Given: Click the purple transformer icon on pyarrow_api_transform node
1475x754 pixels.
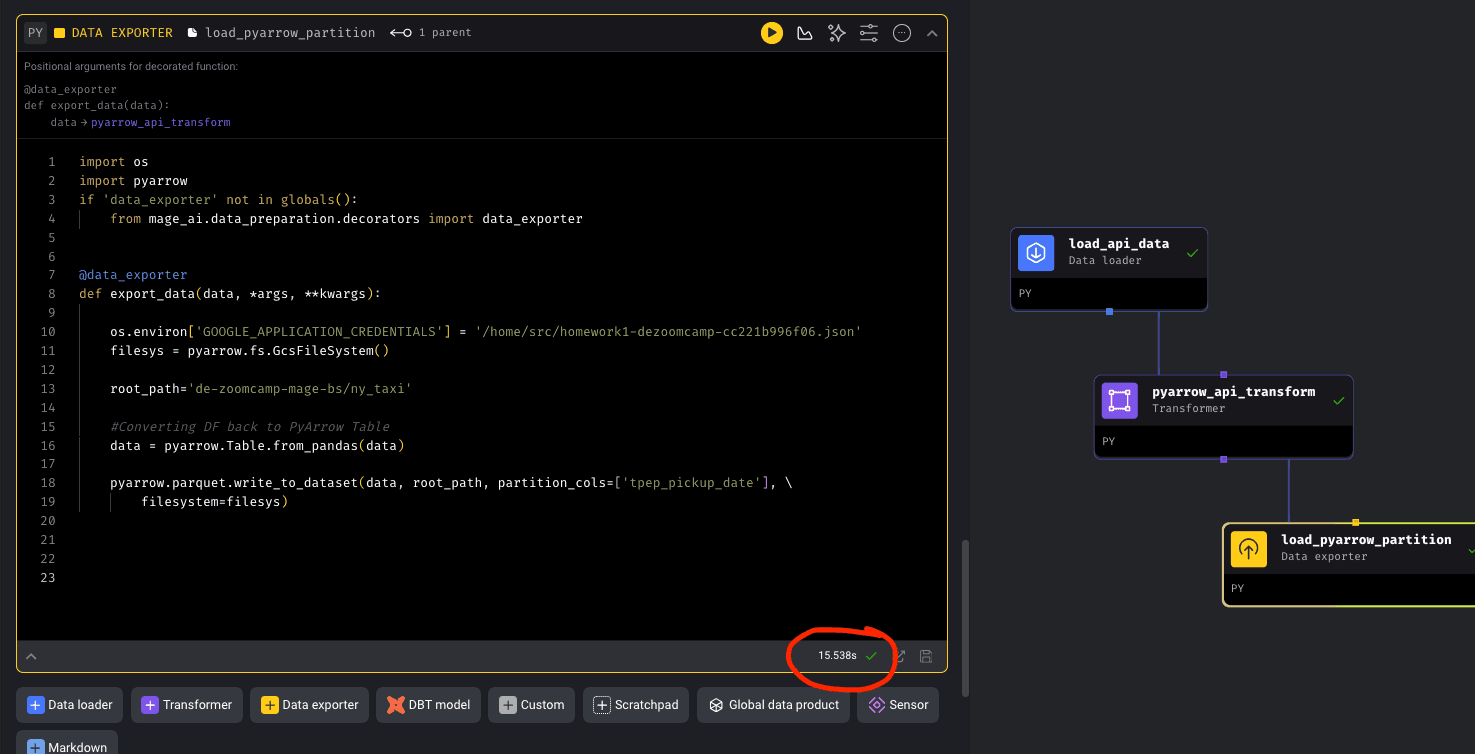Looking at the screenshot, I should [x=1120, y=401].
